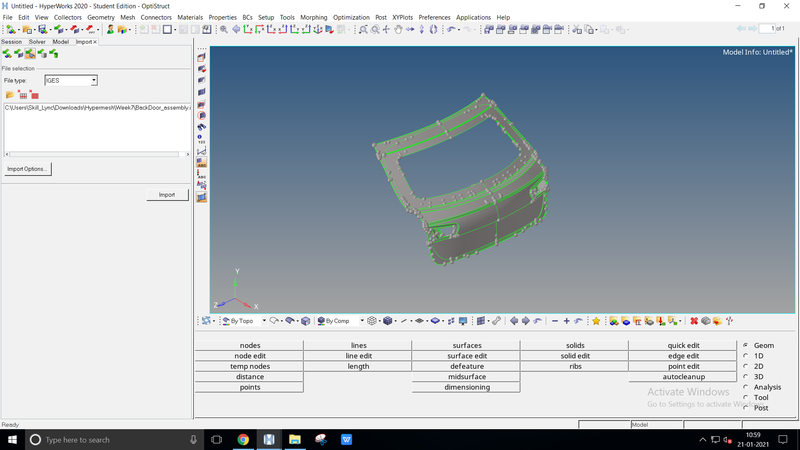Click the red delete X icon

point(693,321)
